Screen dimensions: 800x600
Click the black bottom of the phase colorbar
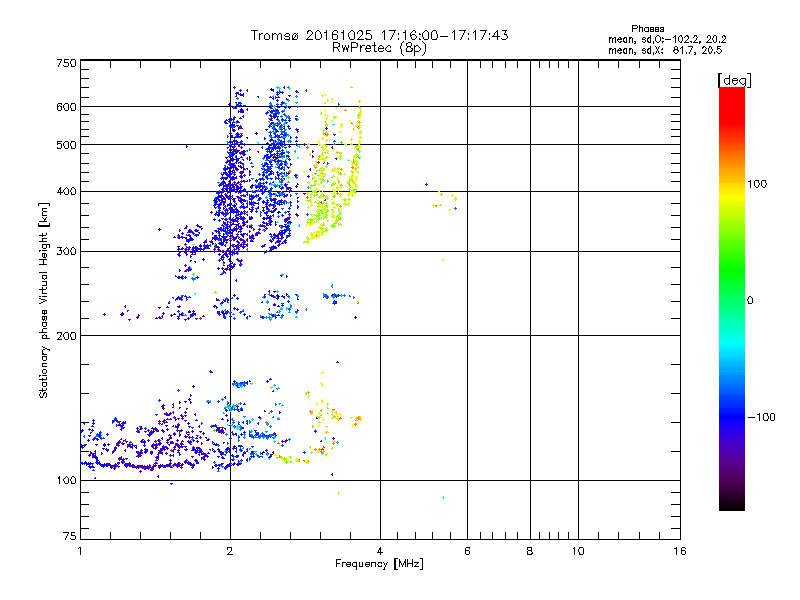[732, 504]
